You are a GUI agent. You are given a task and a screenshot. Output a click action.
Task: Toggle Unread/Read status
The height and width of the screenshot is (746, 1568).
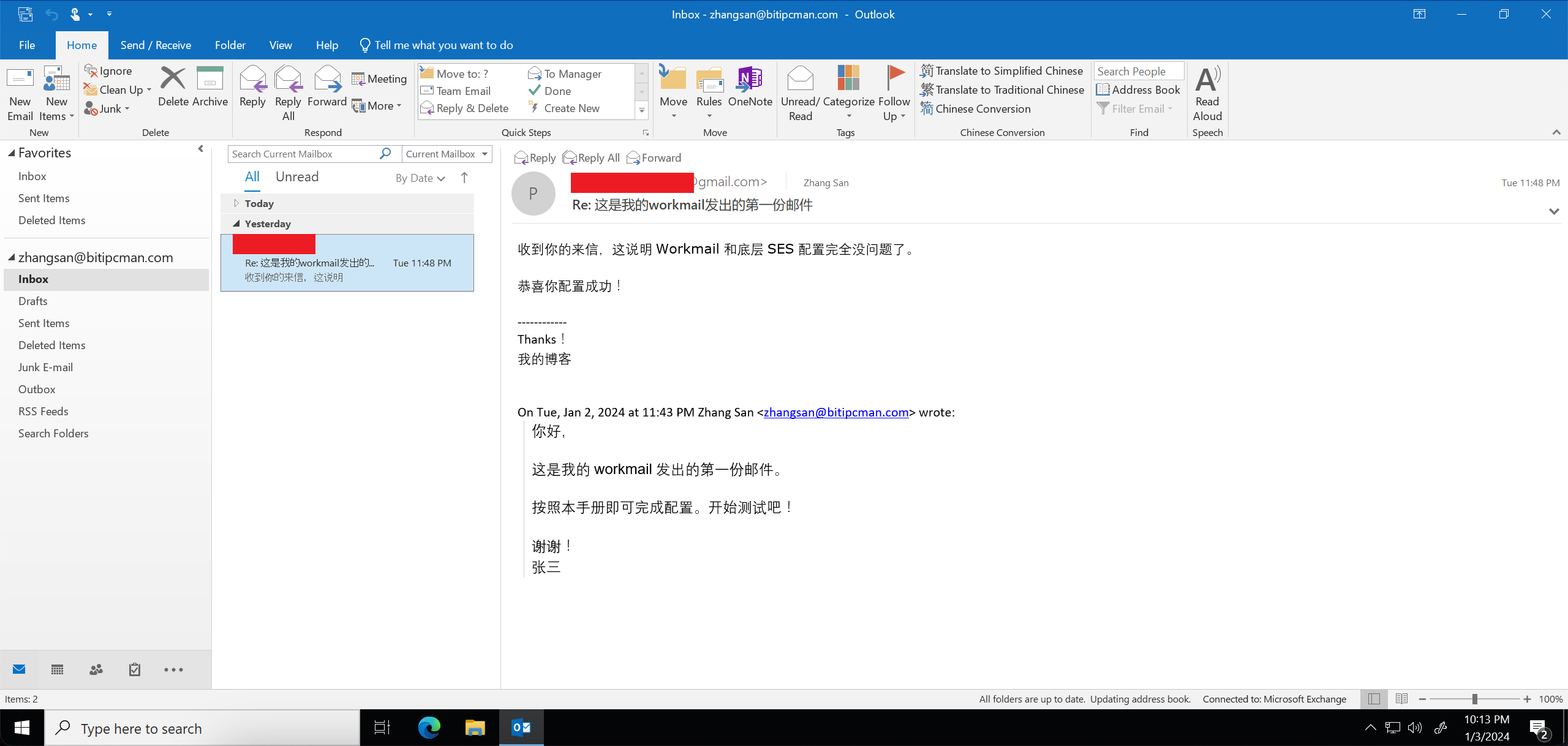800,94
